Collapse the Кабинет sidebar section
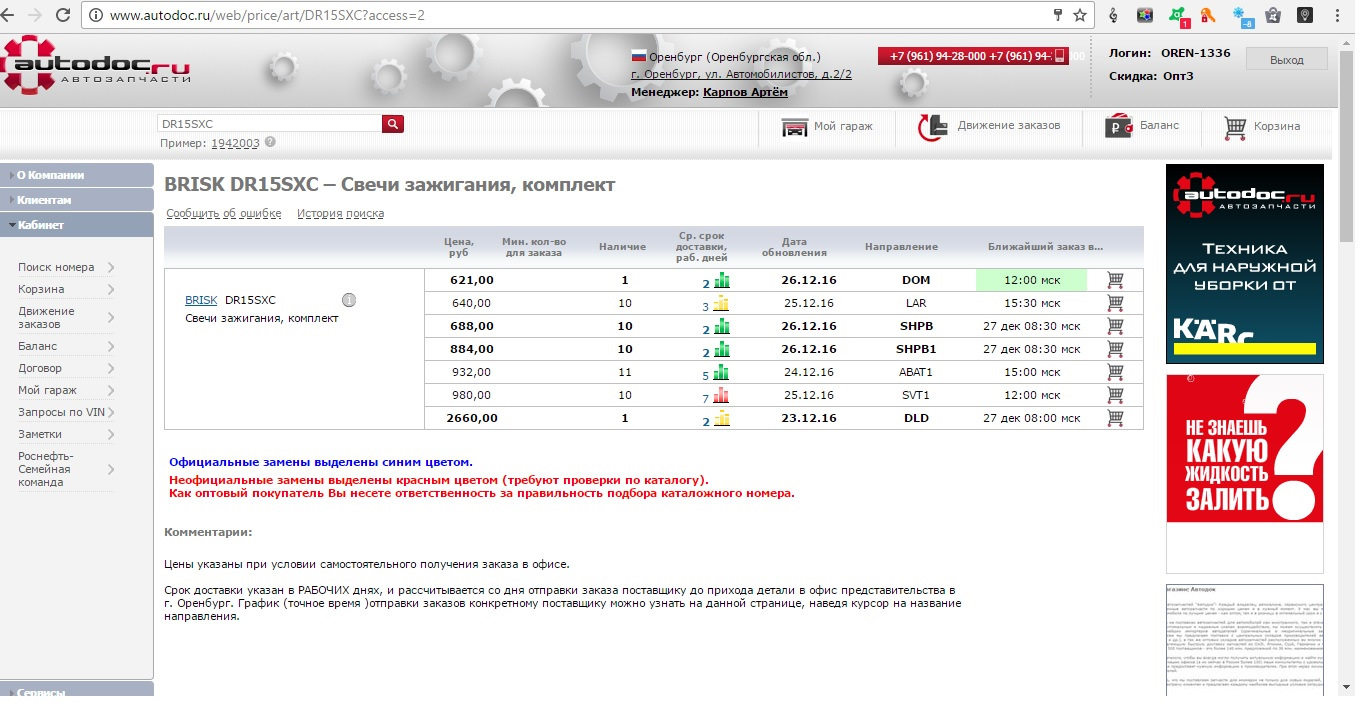This screenshot has height=728, width=1366. coord(77,225)
